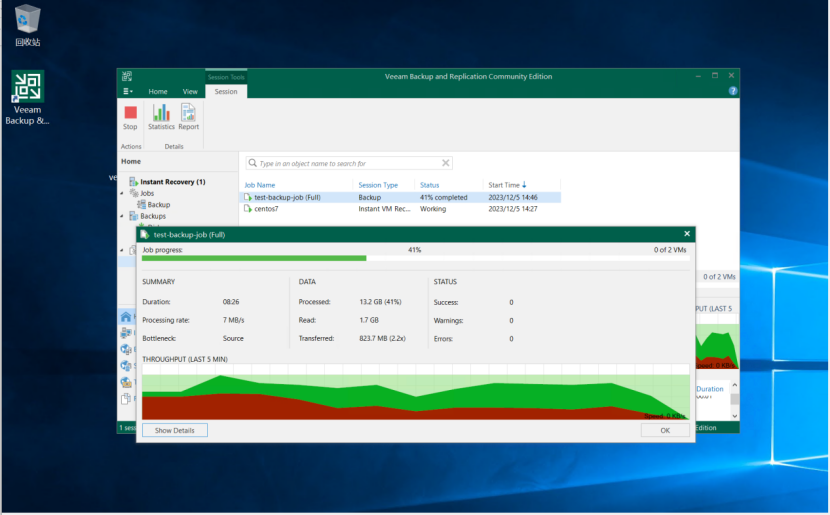830x515 pixels.
Task: Switch to the Home ribbon tab
Action: [x=158, y=92]
